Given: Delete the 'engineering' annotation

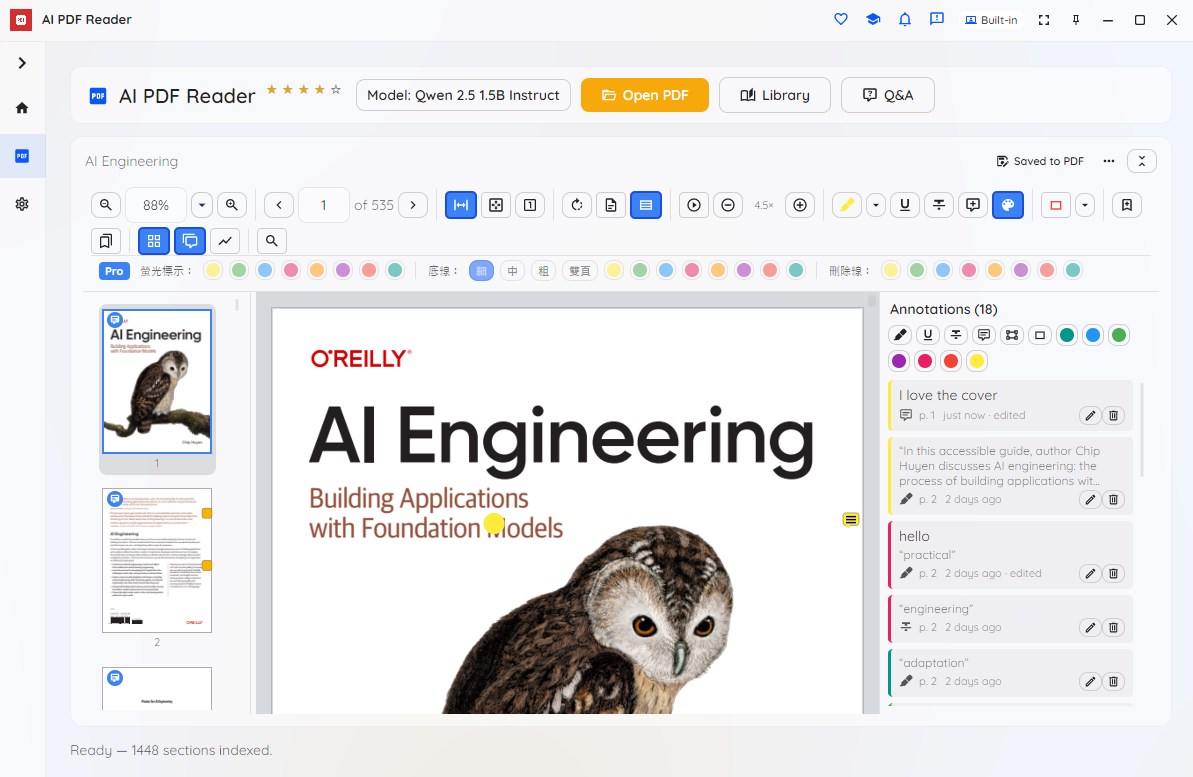Looking at the screenshot, I should point(1113,628).
